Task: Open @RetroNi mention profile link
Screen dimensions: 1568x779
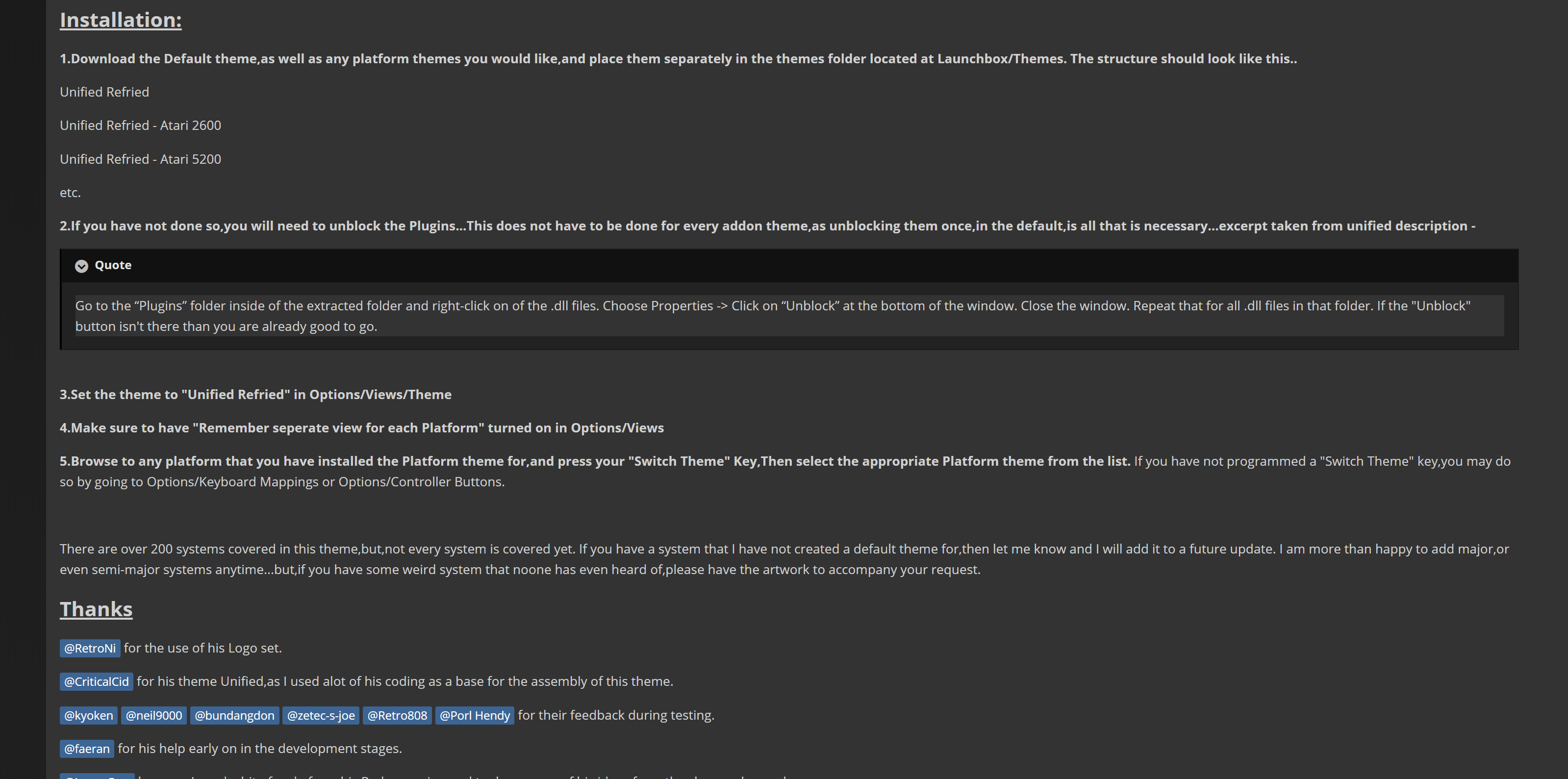Action: click(90, 648)
